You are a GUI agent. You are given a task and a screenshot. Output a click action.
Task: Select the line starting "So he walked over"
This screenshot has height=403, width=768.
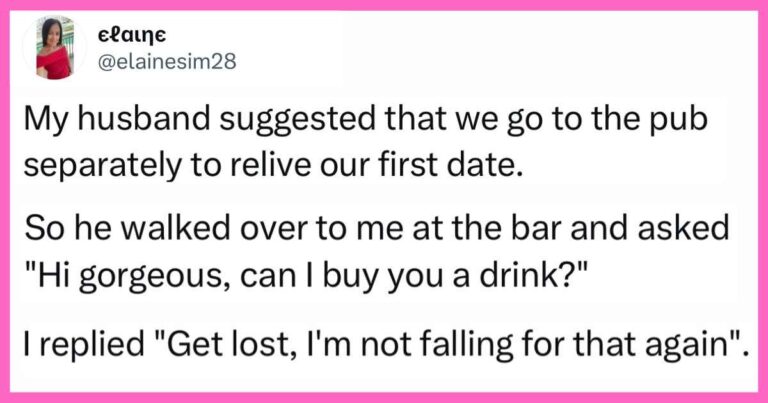(377, 228)
